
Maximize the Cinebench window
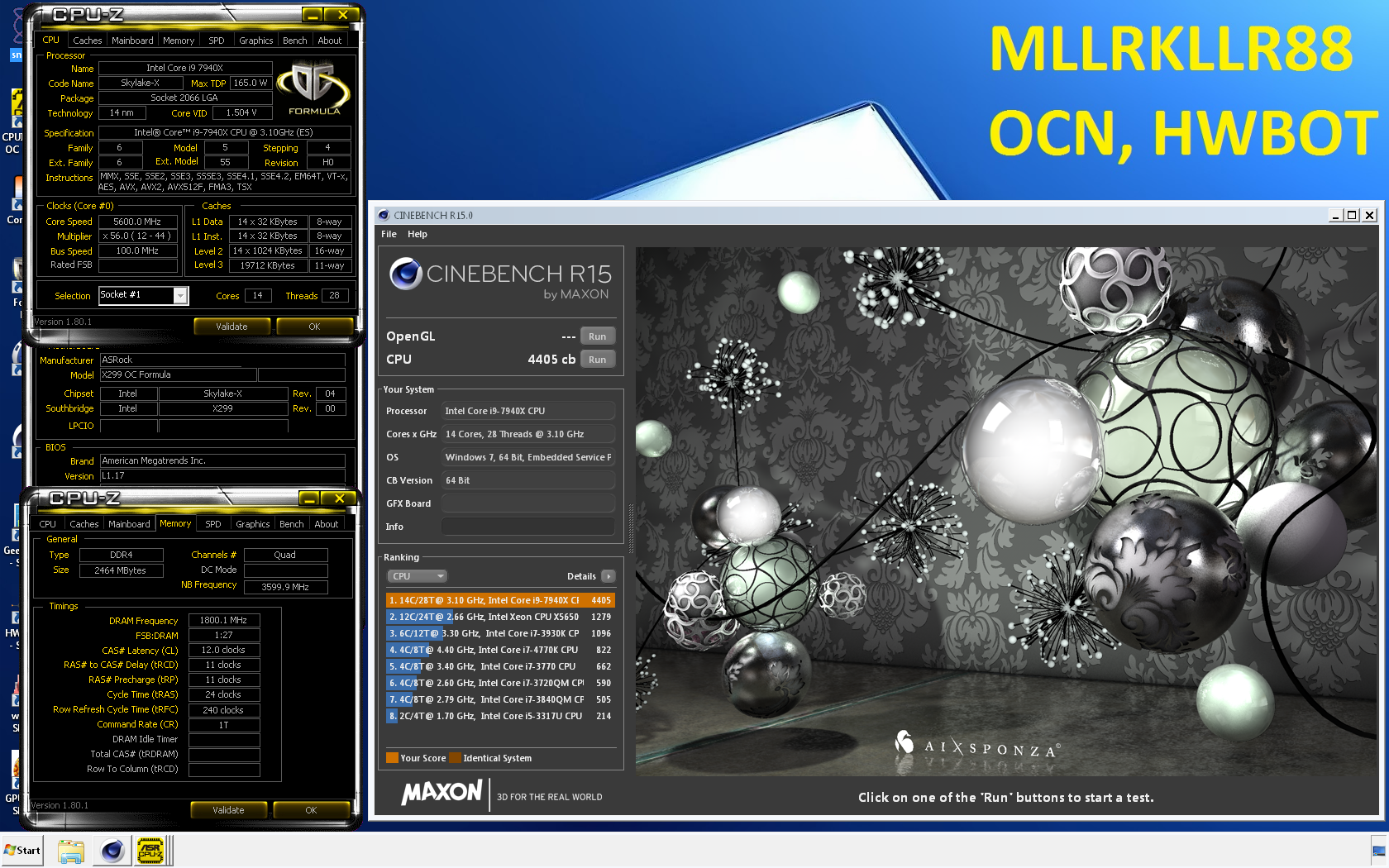pyautogui.click(x=1352, y=215)
